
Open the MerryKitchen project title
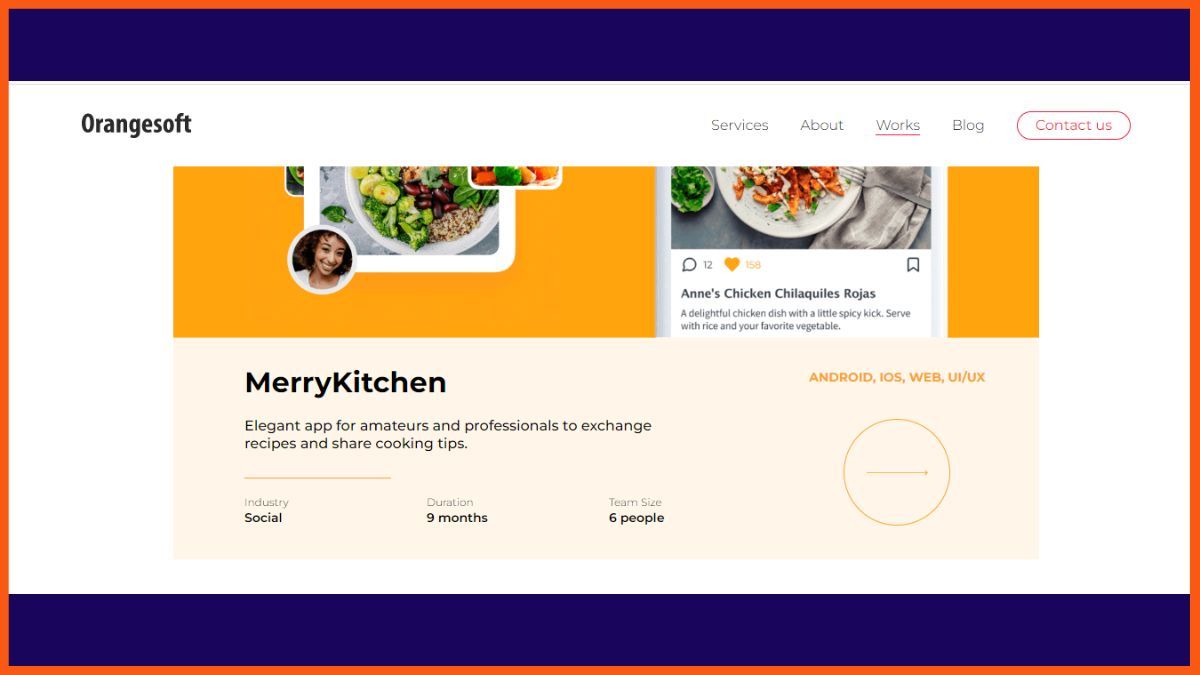coord(345,382)
